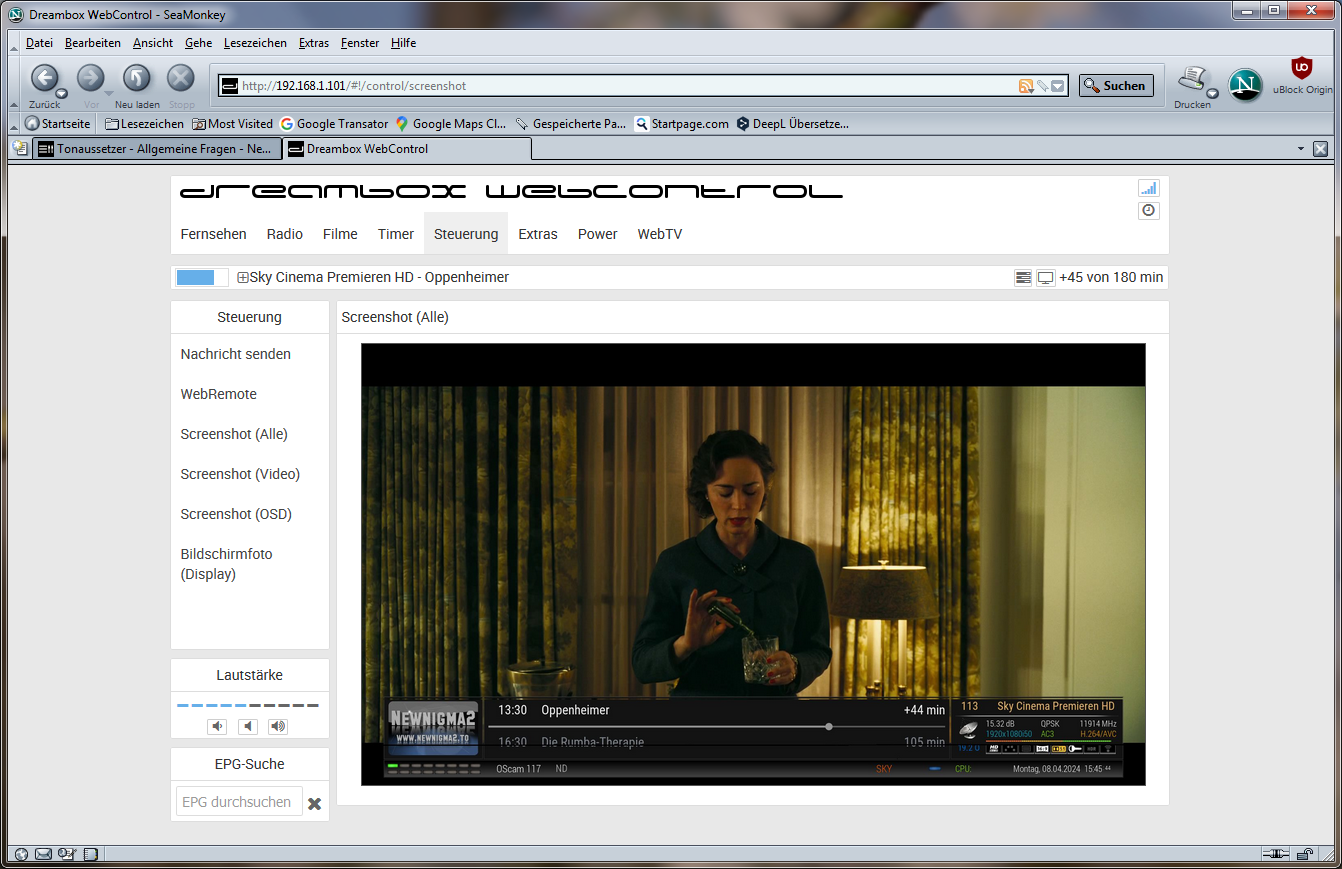Open the WebTV section

660,234
